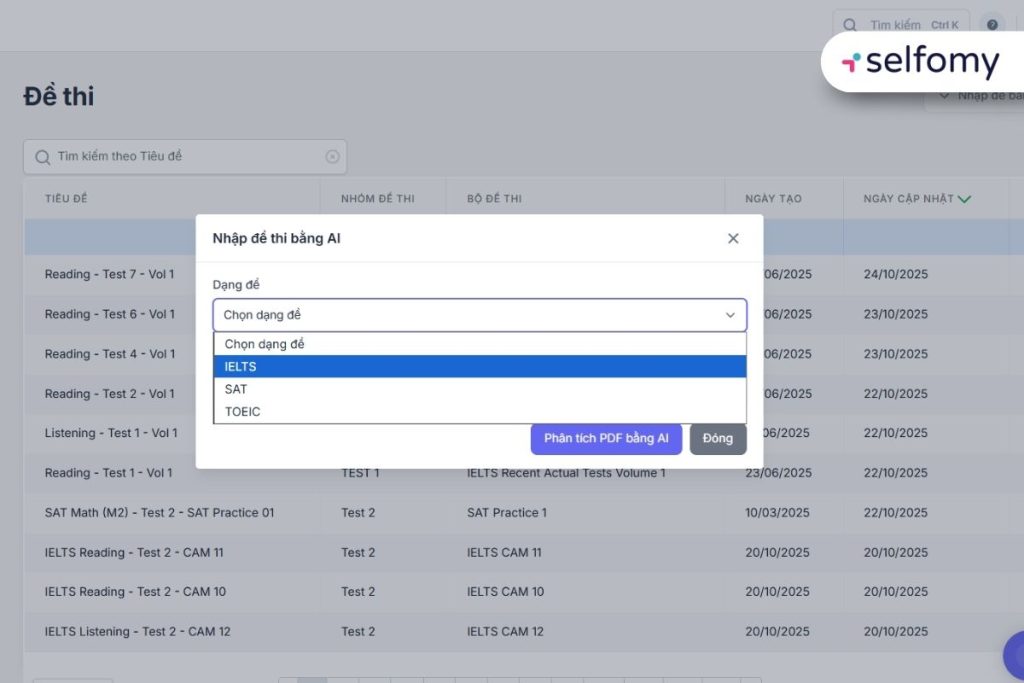Open the help question mark icon
Image resolution: width=1024 pixels, height=683 pixels.
(x=992, y=25)
